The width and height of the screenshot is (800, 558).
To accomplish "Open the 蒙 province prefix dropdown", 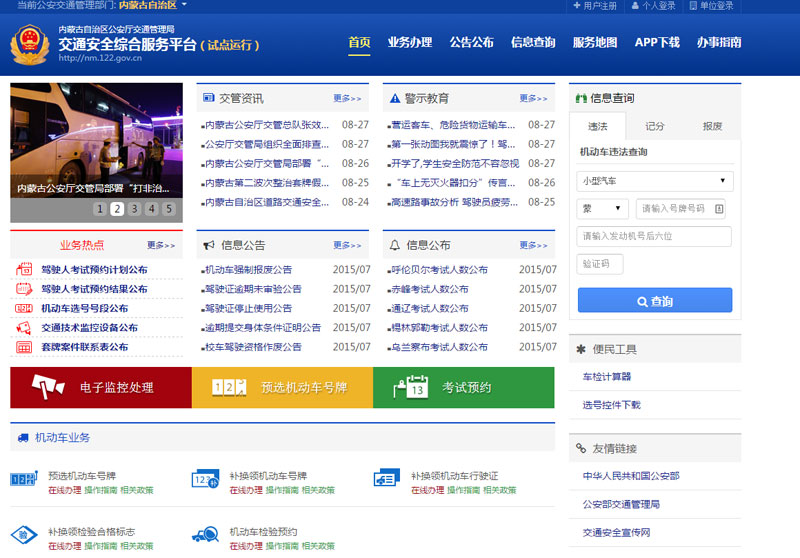I will (602, 209).
